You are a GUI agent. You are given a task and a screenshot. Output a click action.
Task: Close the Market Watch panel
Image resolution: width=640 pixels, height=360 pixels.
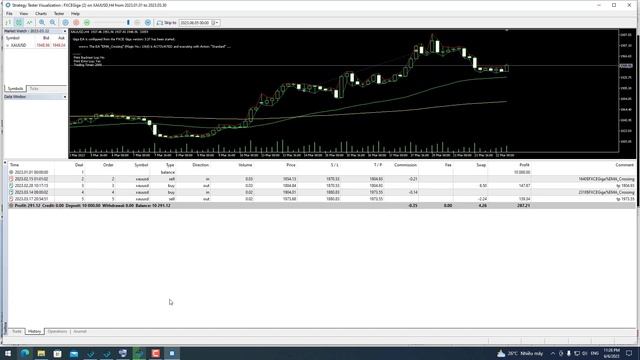[x=64, y=31]
